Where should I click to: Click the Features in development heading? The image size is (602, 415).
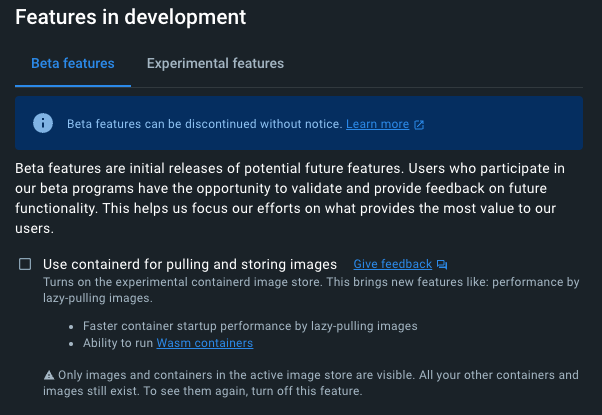(x=131, y=17)
